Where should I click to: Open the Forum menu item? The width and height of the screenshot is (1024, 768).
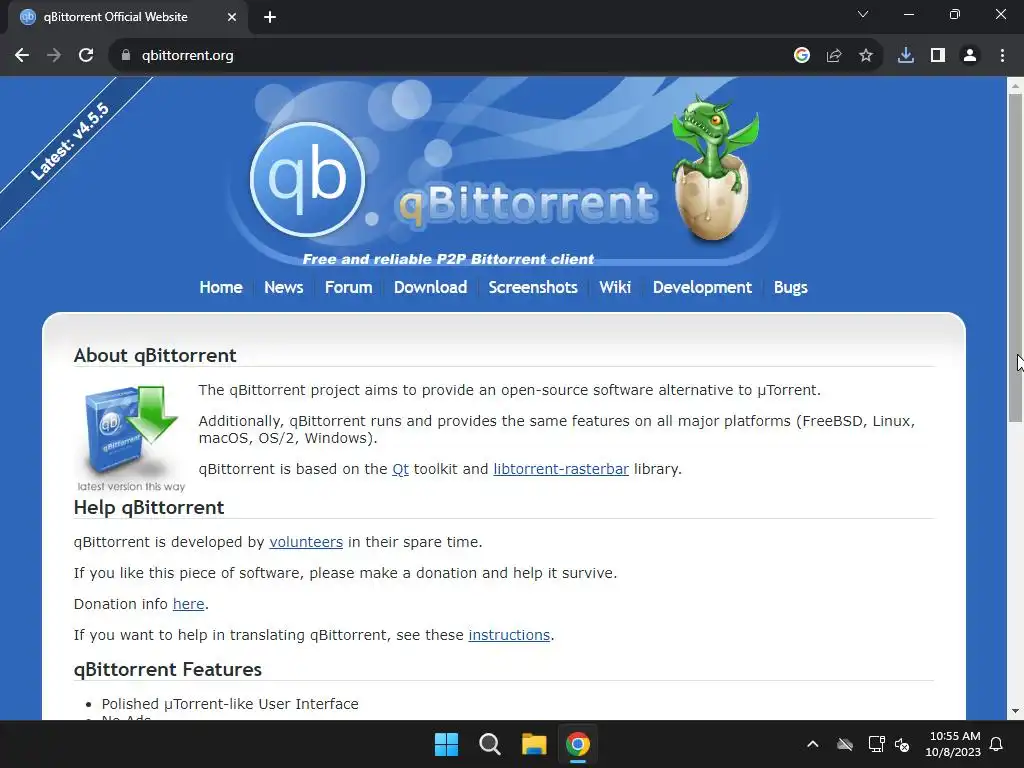[348, 287]
